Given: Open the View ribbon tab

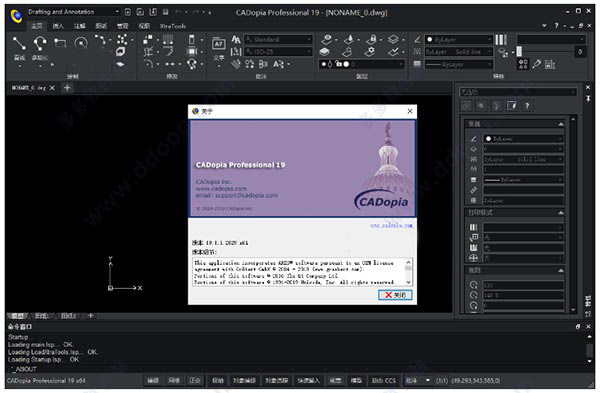Looking at the screenshot, I should [144, 26].
